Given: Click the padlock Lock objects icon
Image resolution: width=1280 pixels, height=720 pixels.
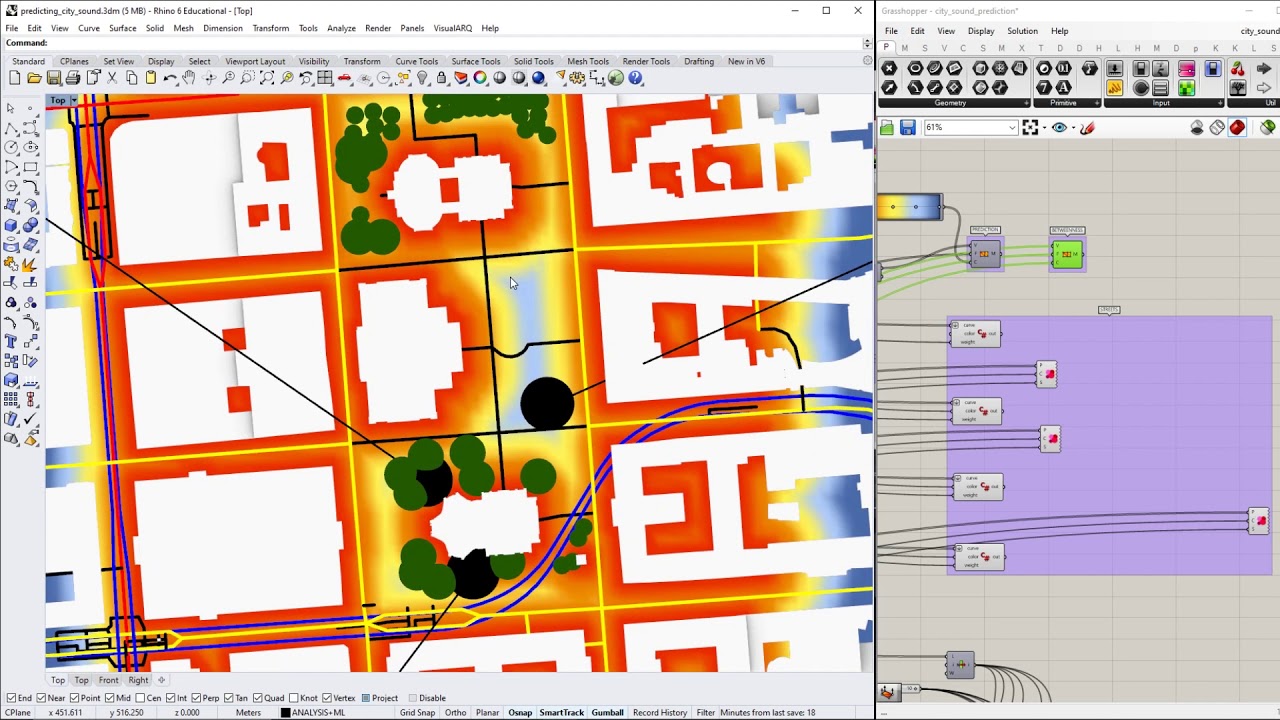Looking at the screenshot, I should 441,78.
